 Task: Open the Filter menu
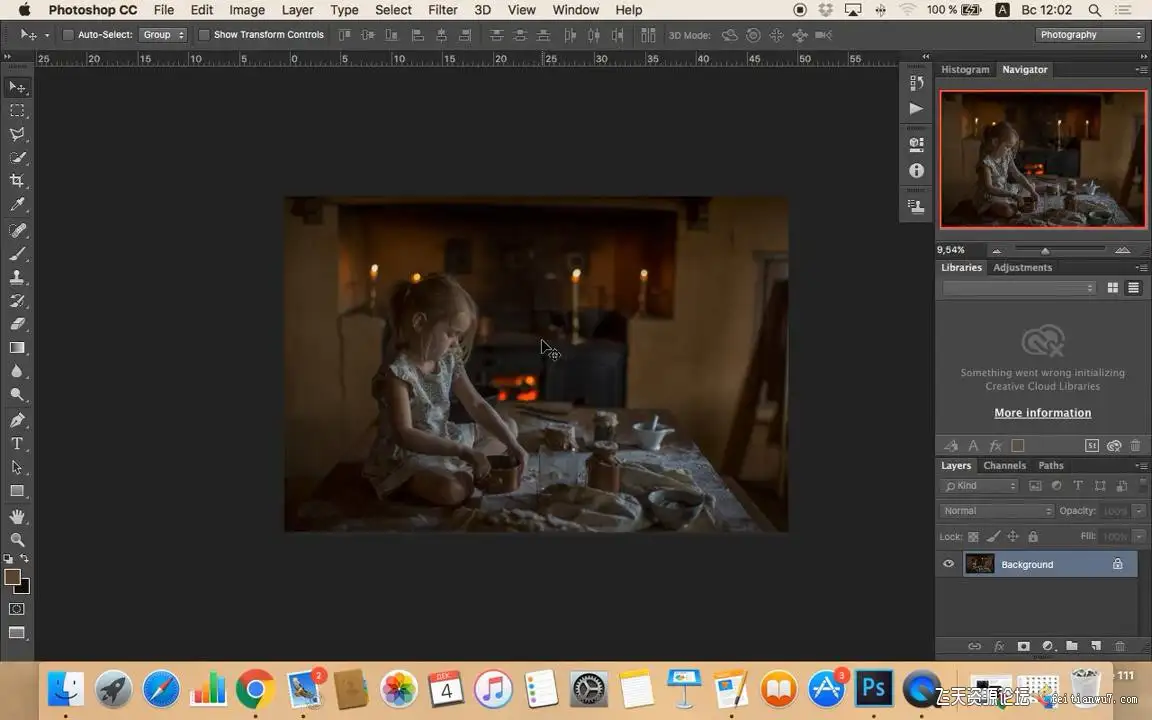click(x=442, y=10)
